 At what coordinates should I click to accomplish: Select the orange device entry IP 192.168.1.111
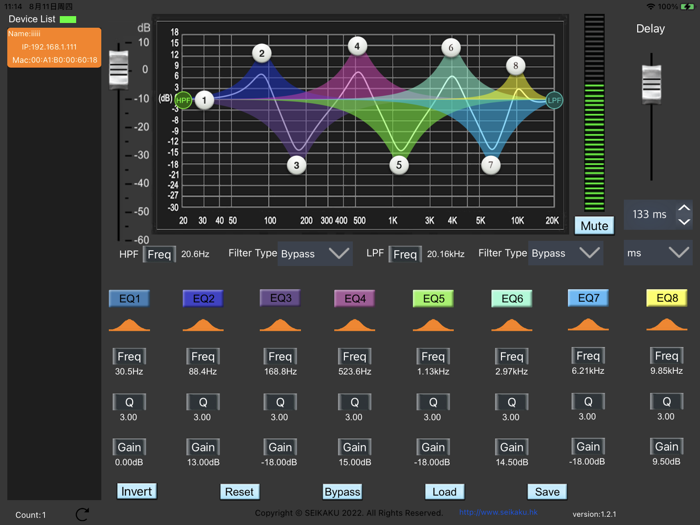[54, 47]
